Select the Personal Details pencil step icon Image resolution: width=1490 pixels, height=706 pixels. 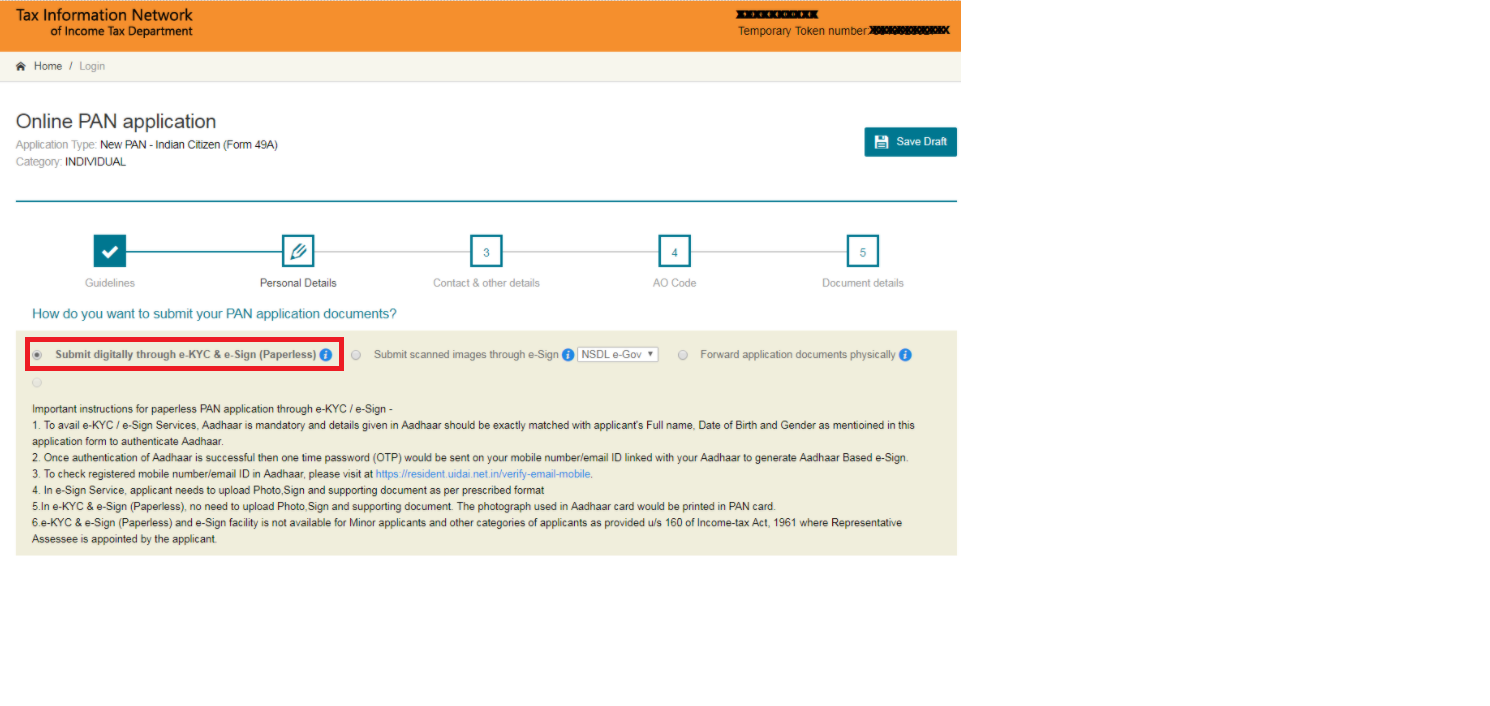coord(298,251)
